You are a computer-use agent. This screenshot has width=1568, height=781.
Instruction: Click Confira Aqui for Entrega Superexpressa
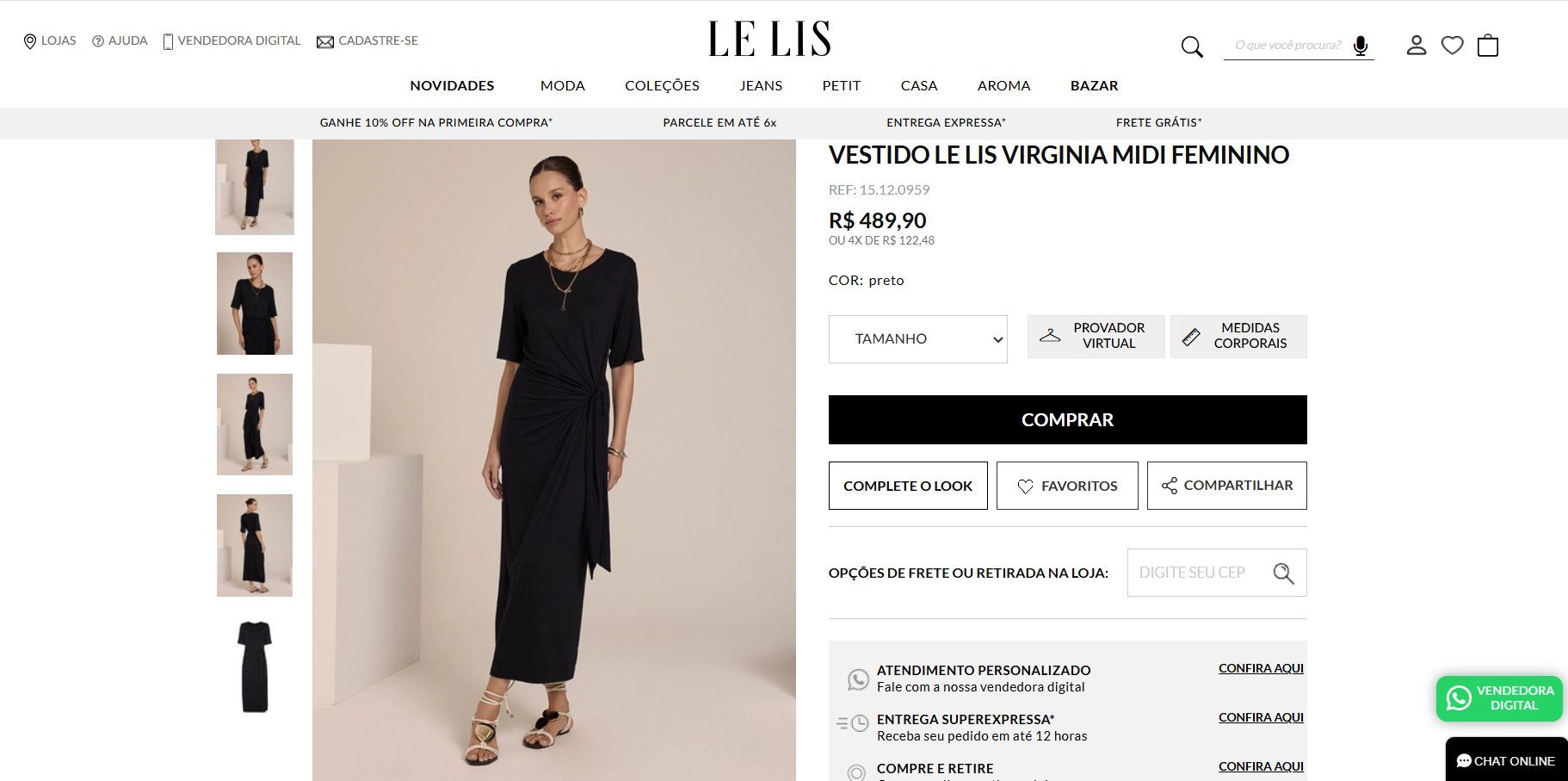(1261, 717)
